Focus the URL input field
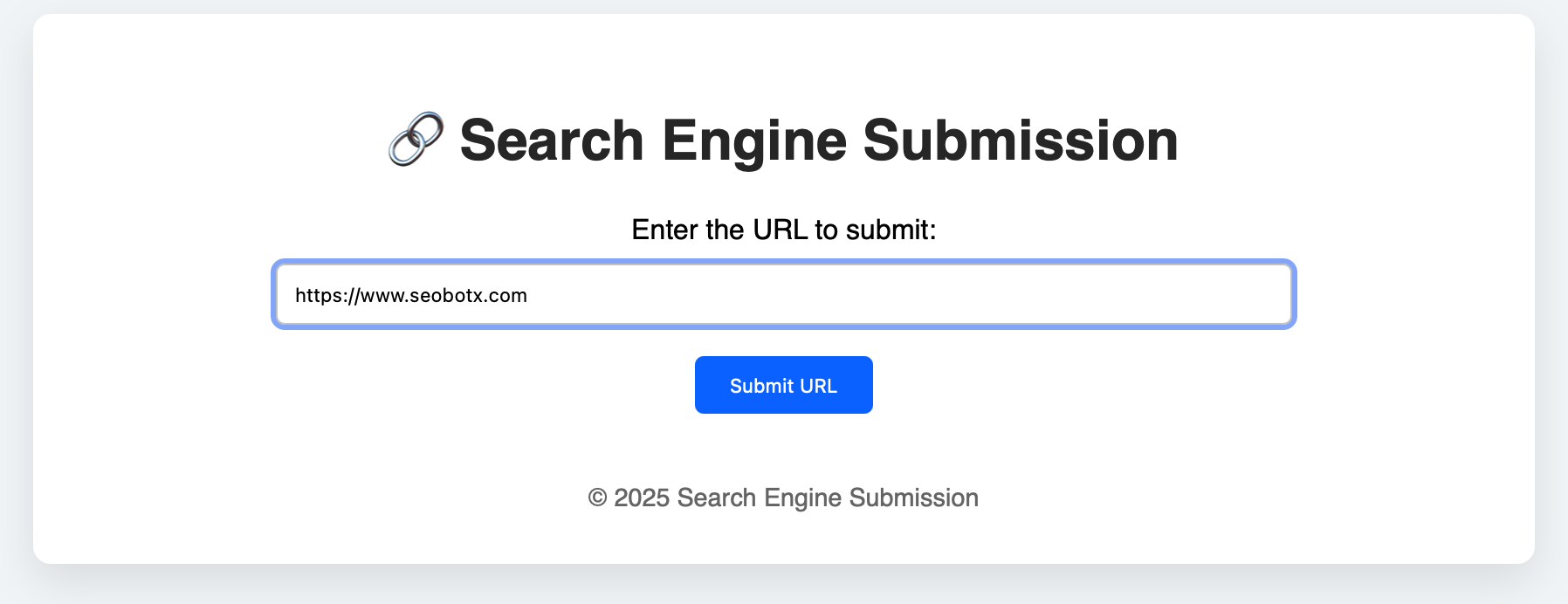This screenshot has width=1568, height=604. point(783,295)
